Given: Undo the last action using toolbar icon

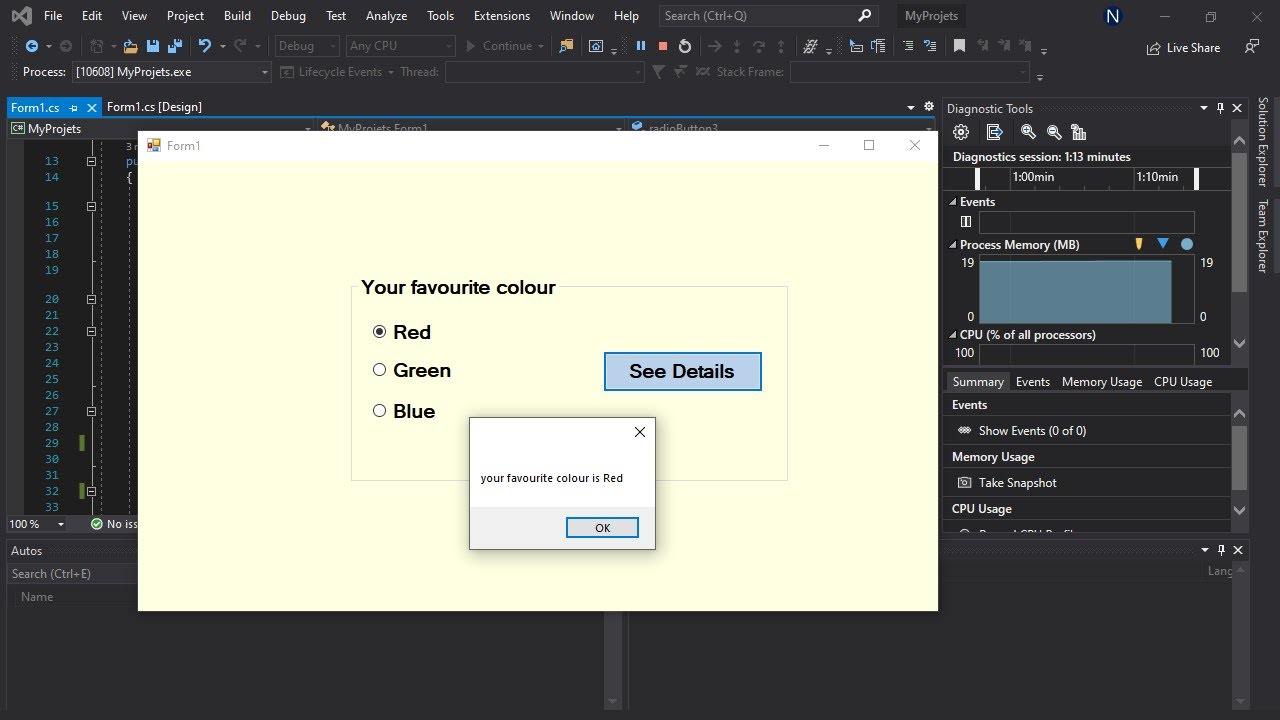Looking at the screenshot, I should click(205, 46).
